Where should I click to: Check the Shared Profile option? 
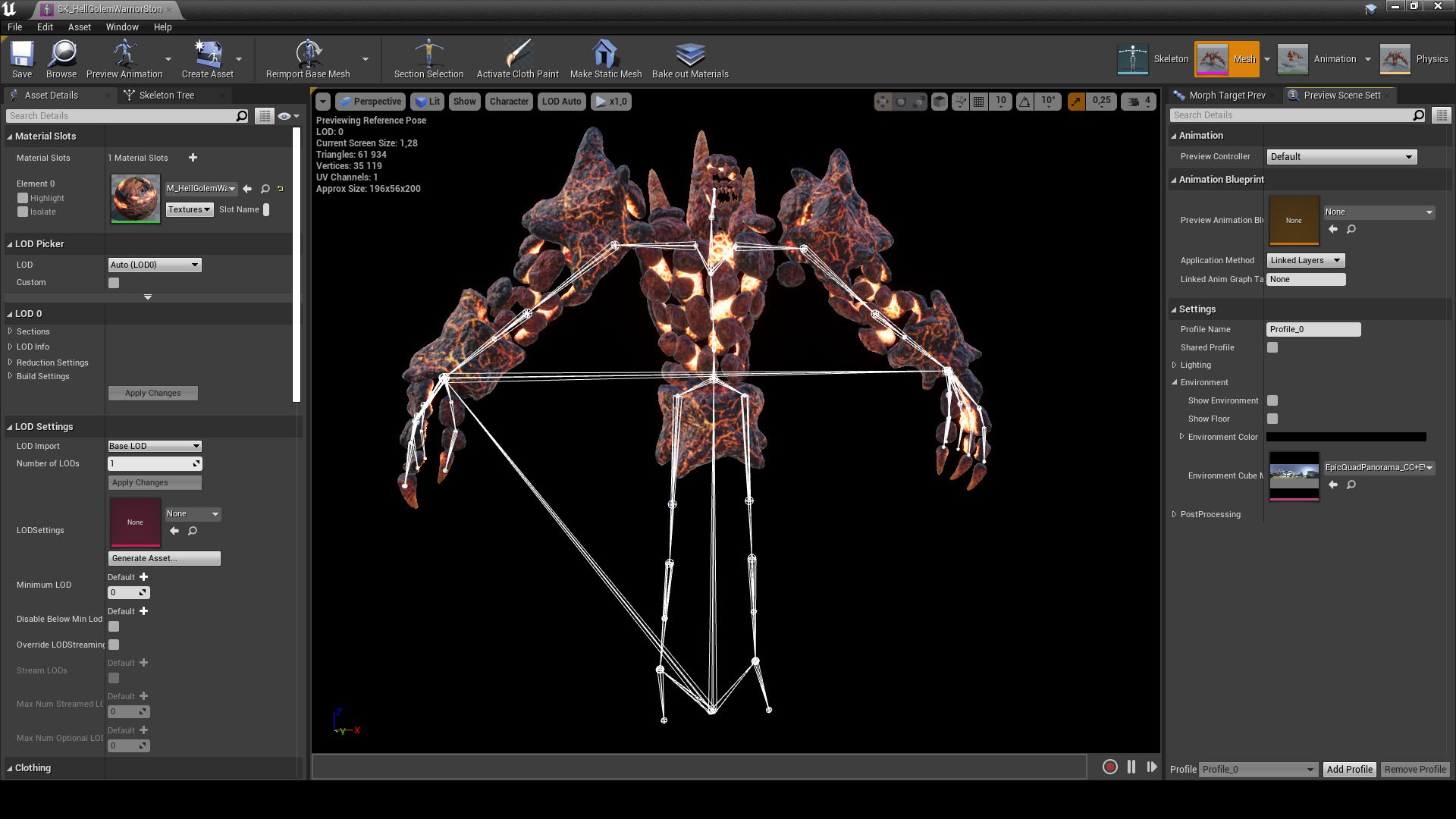pyautogui.click(x=1272, y=347)
